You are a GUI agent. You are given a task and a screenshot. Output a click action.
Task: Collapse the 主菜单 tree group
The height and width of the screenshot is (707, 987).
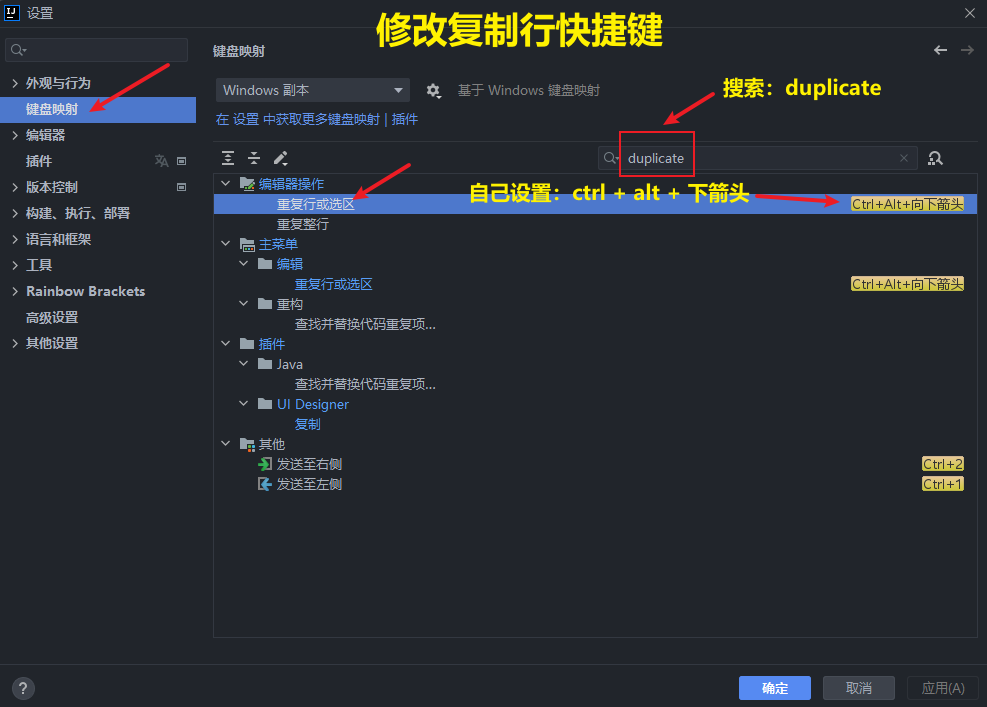226,244
